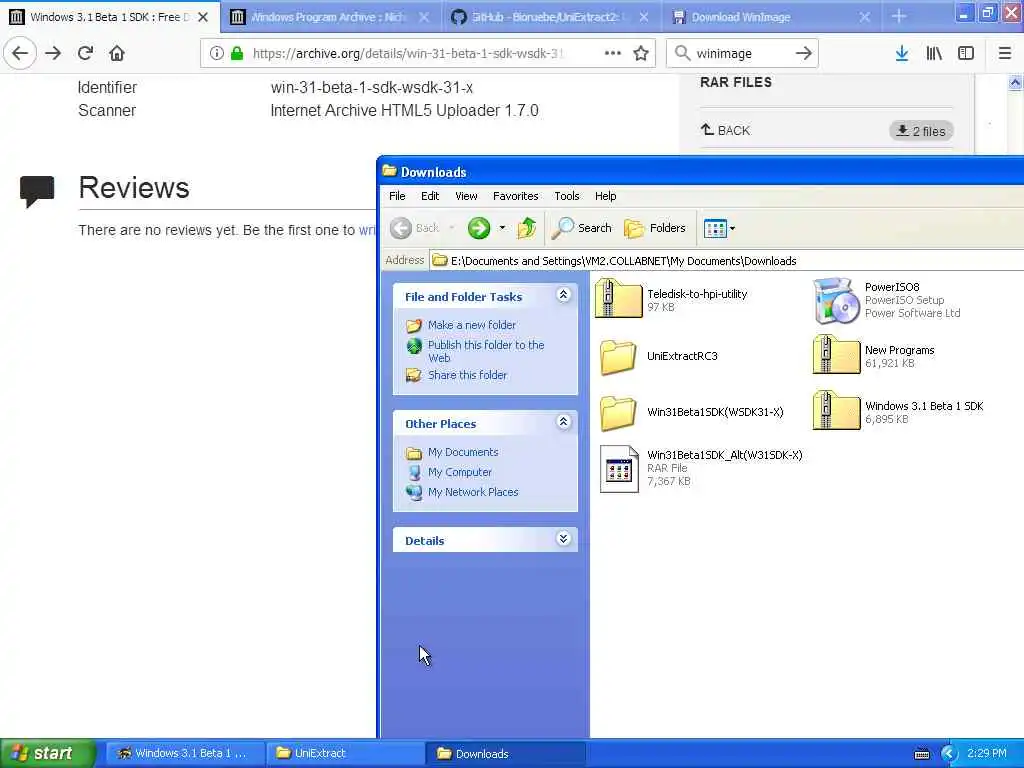Click Downloads taskbar item
The width and height of the screenshot is (1024, 768).
point(506,753)
